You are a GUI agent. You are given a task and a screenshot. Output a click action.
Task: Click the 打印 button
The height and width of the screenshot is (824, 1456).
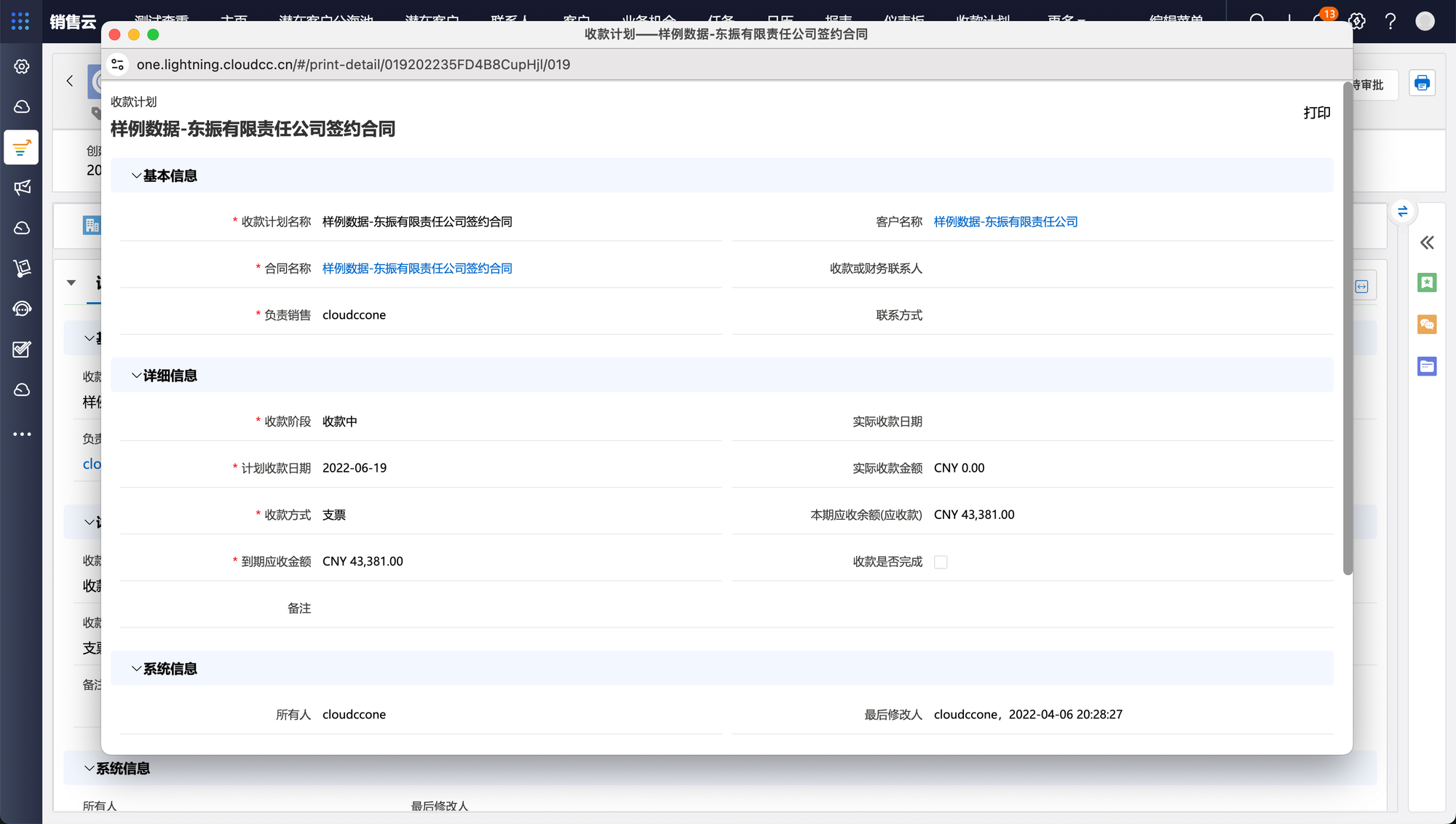(1316, 113)
